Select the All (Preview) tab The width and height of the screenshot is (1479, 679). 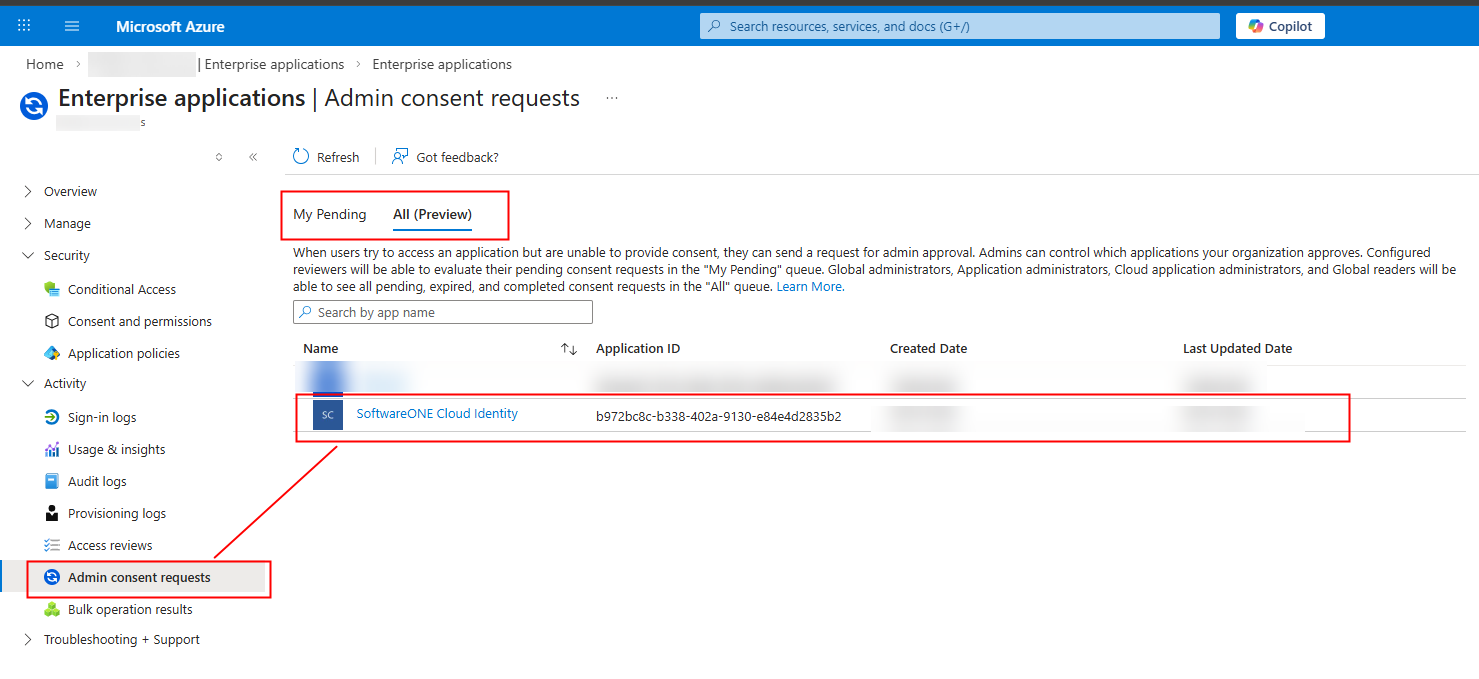tap(432, 214)
